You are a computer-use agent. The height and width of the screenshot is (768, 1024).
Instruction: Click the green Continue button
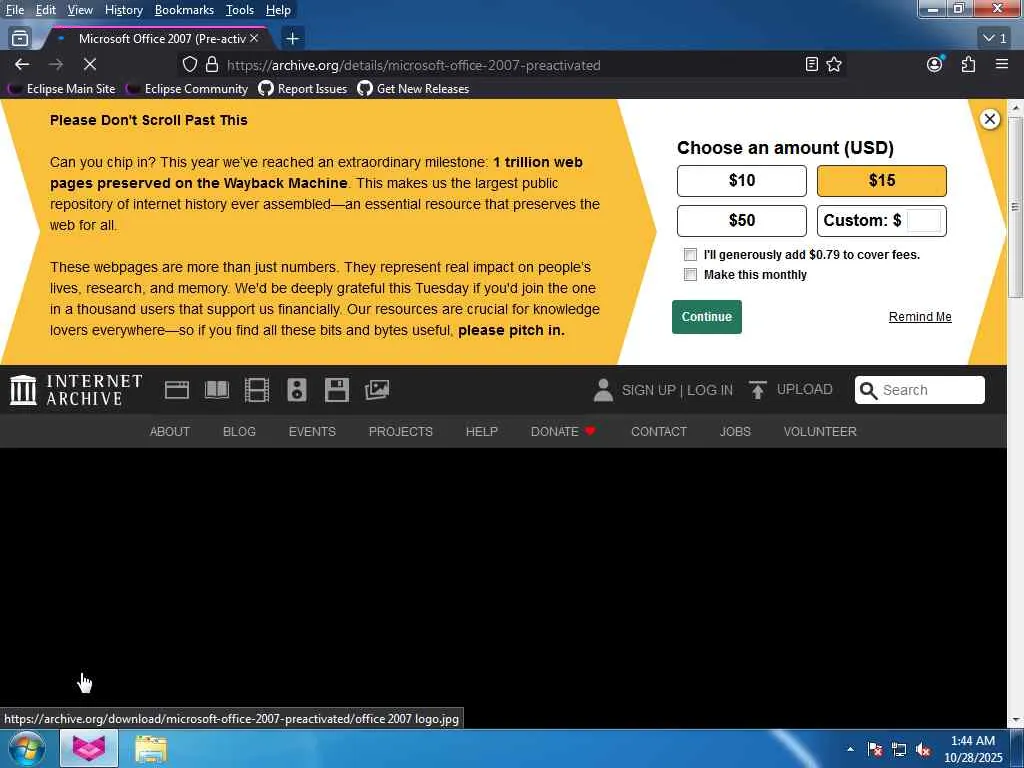point(707,317)
